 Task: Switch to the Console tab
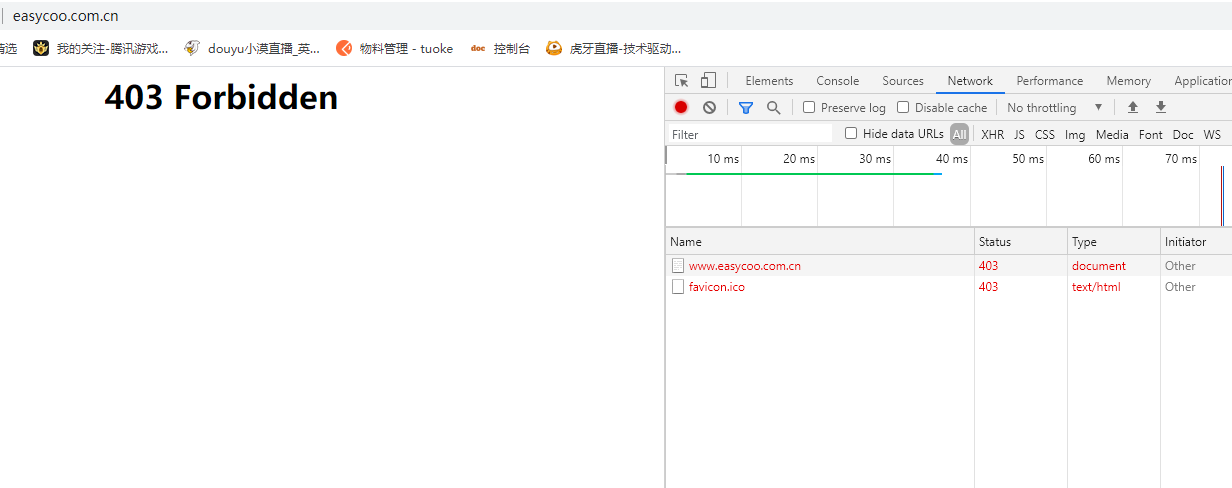point(837,81)
